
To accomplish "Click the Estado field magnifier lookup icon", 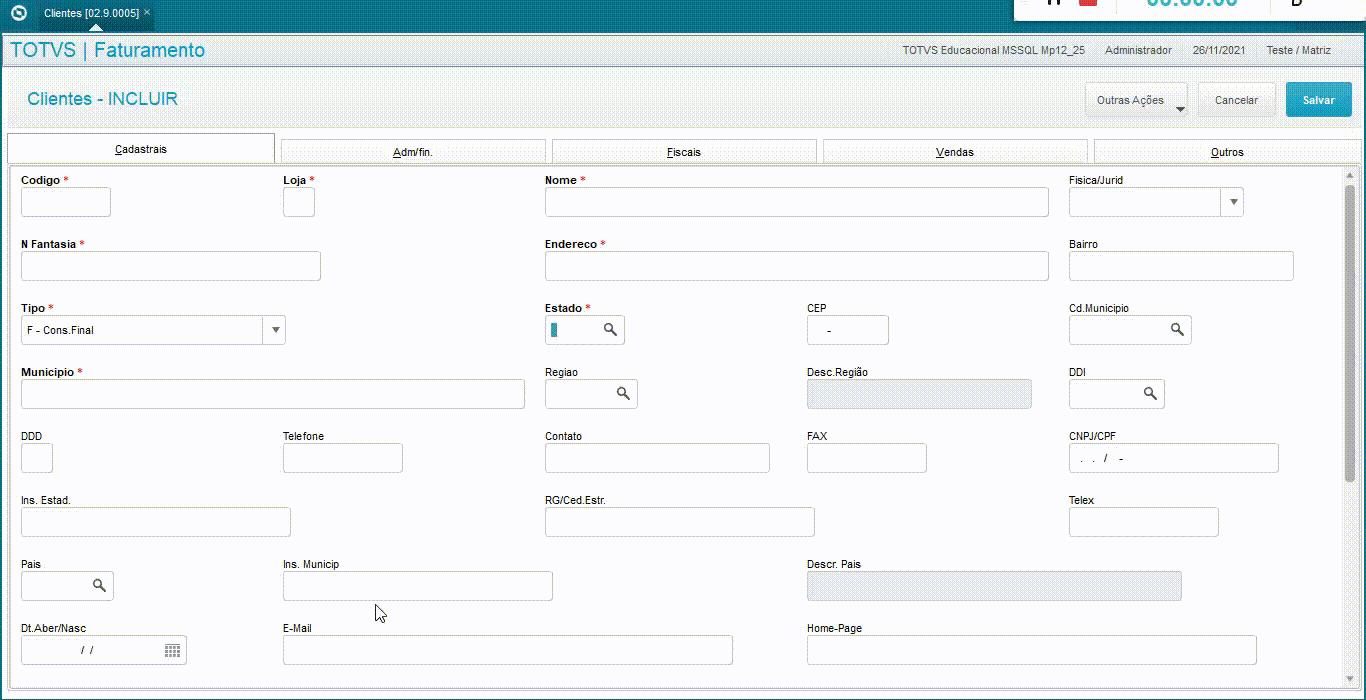I will coord(610,330).
